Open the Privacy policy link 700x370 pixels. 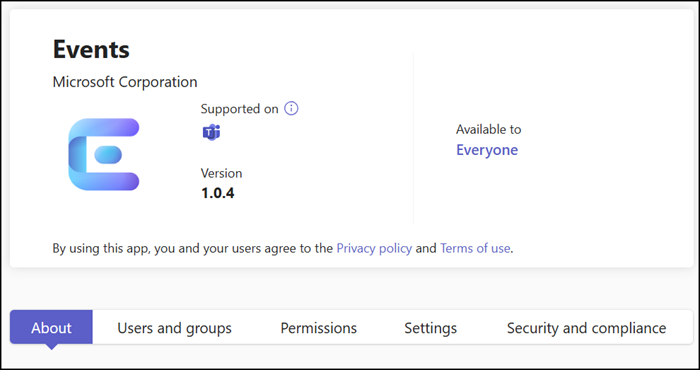(x=374, y=248)
